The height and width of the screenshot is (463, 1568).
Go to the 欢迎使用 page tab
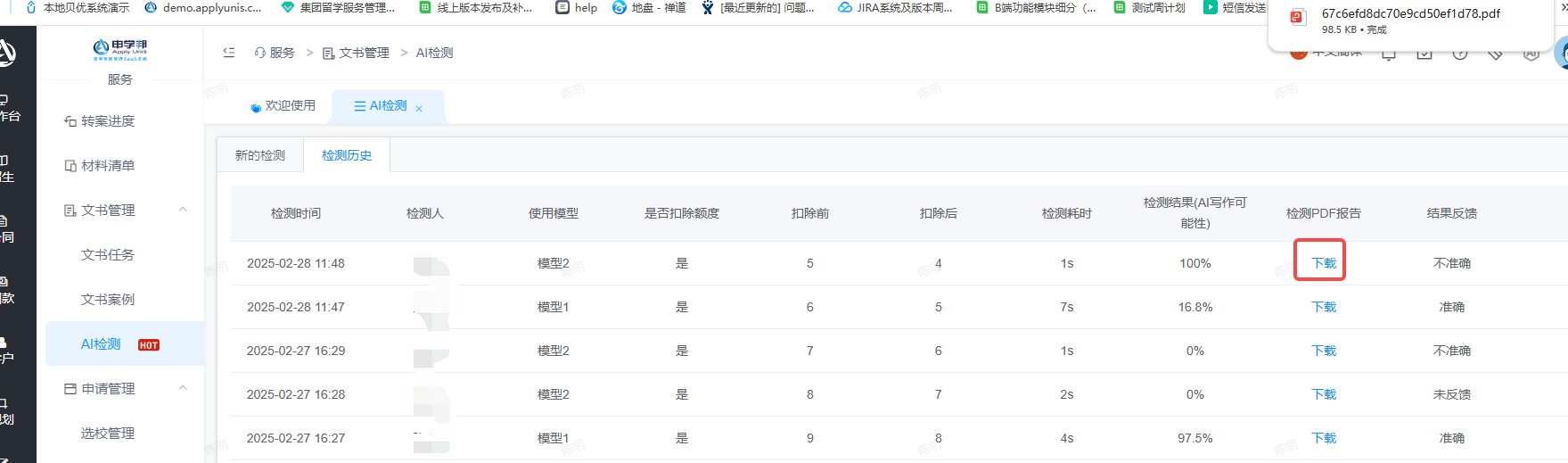(x=283, y=105)
